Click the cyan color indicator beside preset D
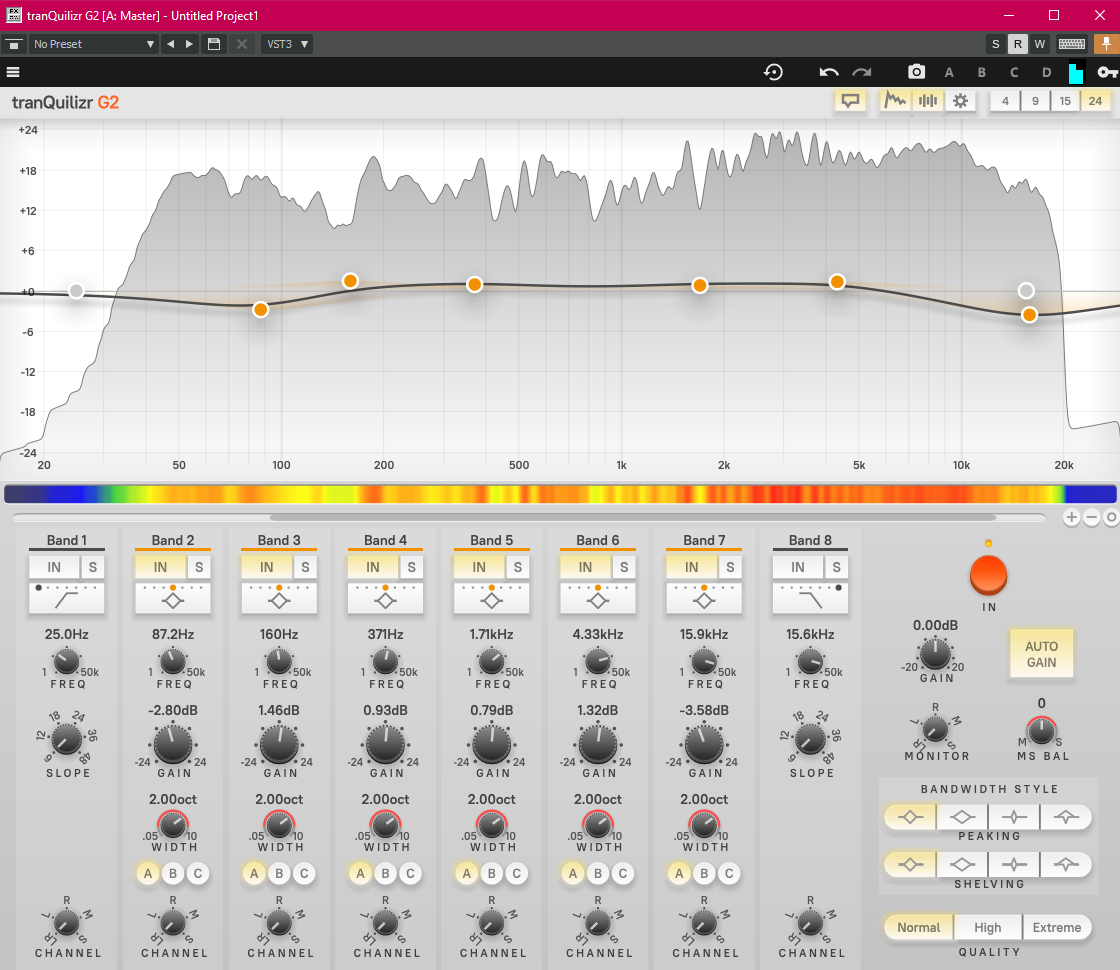 1075,73
